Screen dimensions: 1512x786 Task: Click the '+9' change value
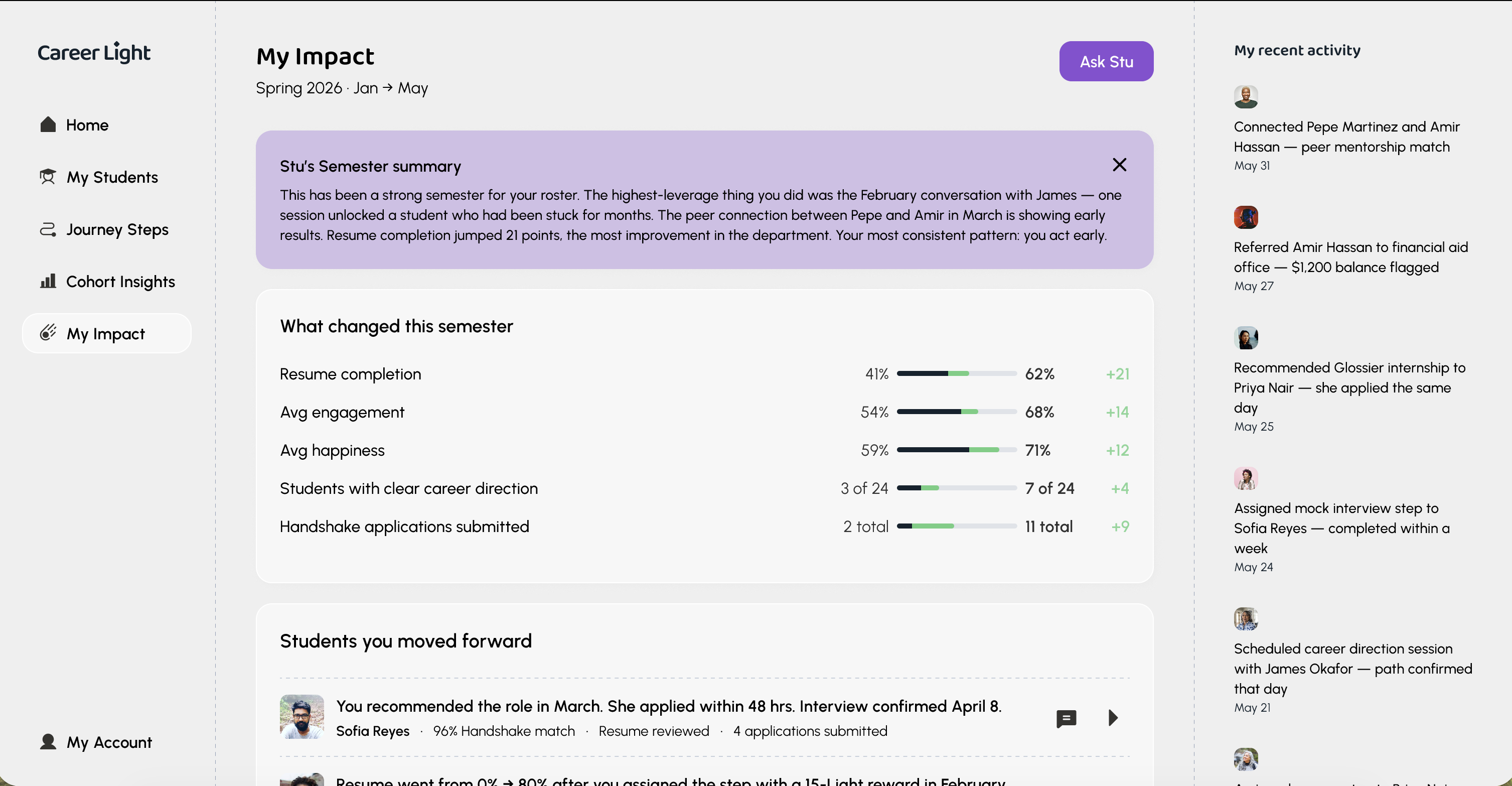(1120, 527)
